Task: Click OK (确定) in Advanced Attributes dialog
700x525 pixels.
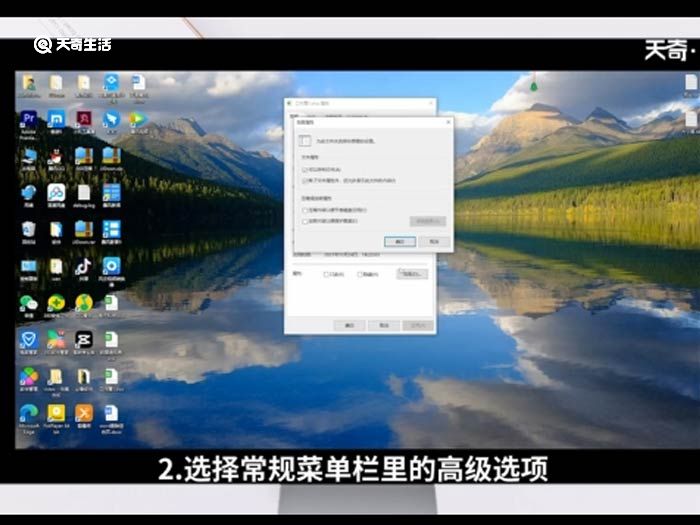Action: tap(400, 242)
